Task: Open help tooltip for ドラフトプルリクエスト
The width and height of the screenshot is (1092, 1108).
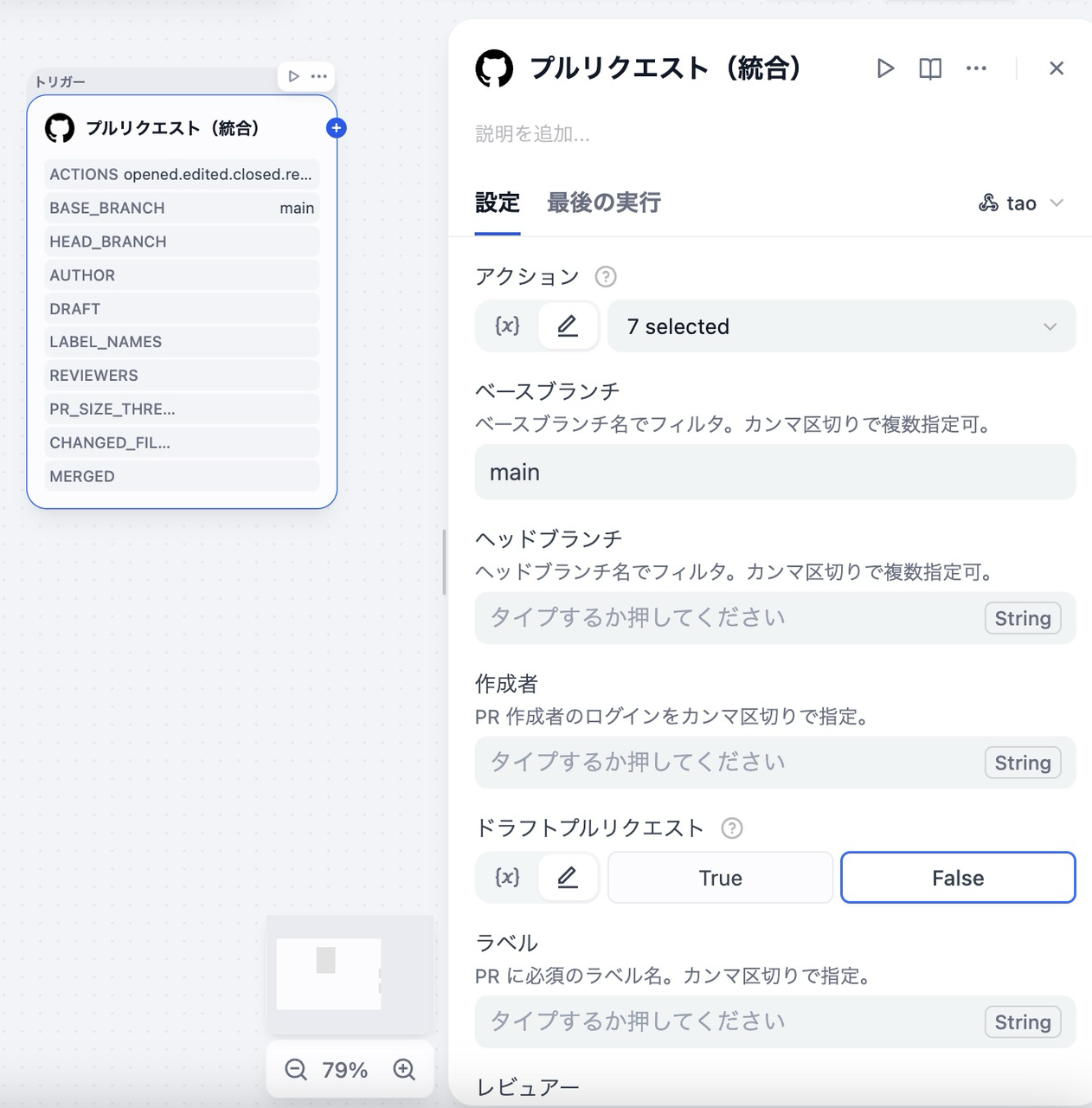Action: (x=732, y=828)
